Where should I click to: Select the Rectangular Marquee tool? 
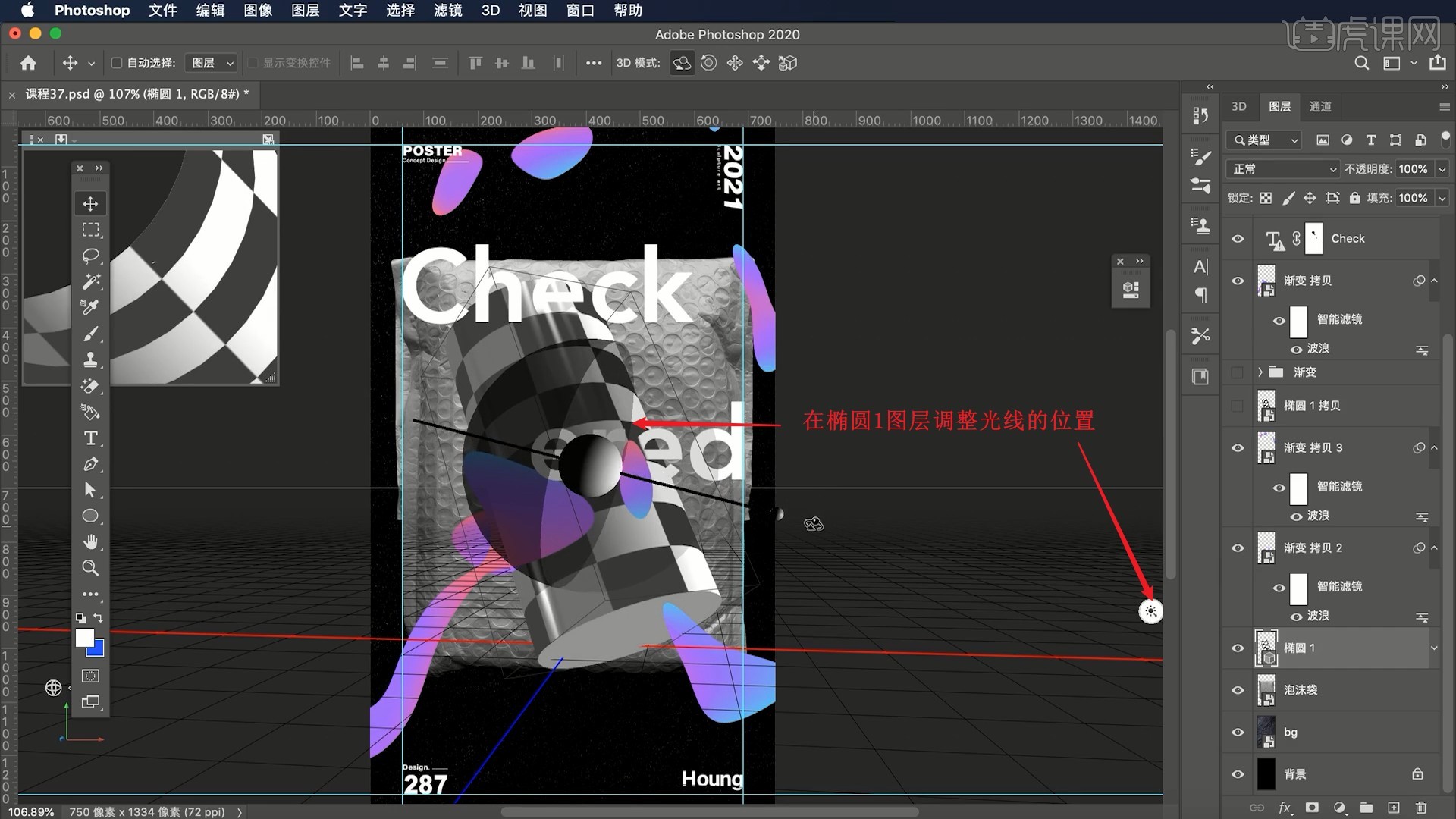pyautogui.click(x=90, y=229)
